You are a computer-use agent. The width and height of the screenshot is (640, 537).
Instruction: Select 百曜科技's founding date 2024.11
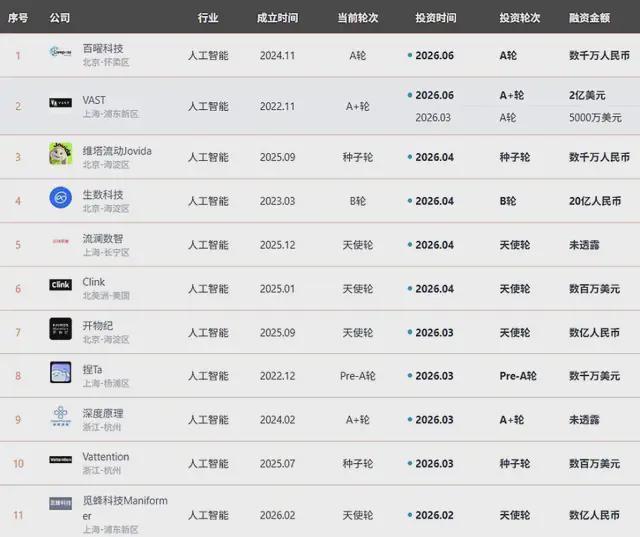[278, 55]
